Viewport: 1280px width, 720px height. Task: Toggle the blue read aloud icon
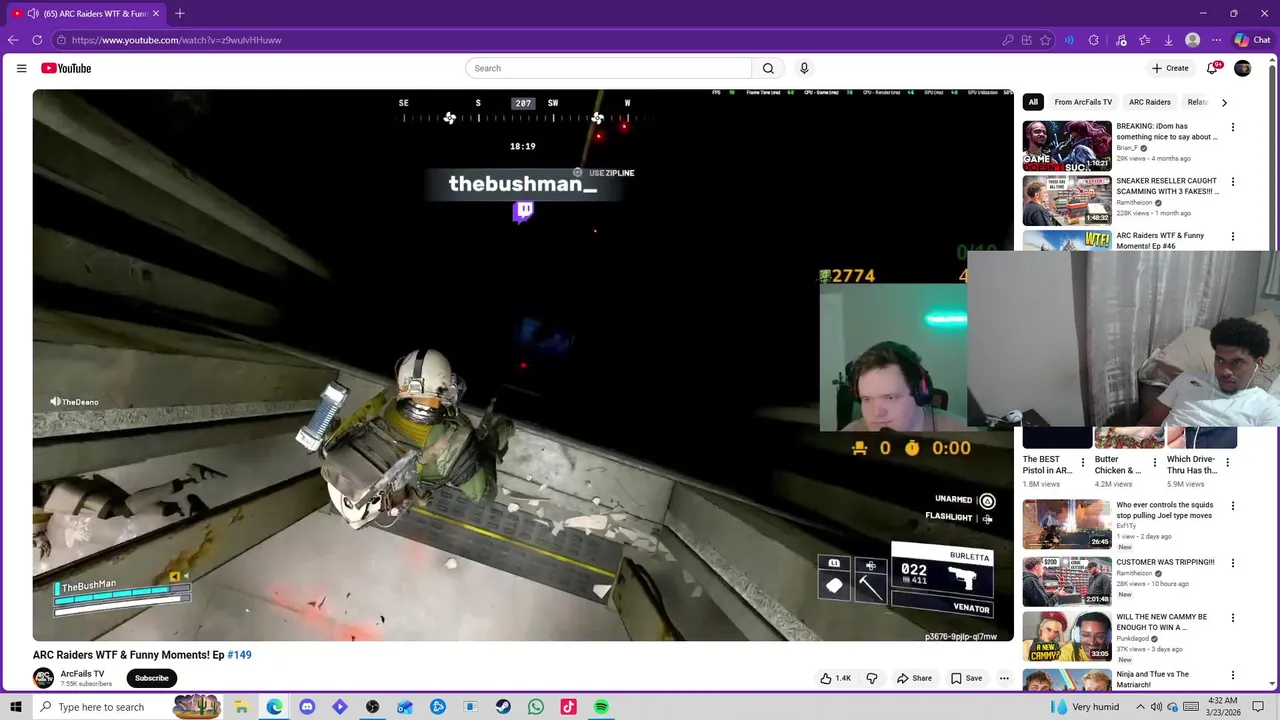pos(1069,40)
